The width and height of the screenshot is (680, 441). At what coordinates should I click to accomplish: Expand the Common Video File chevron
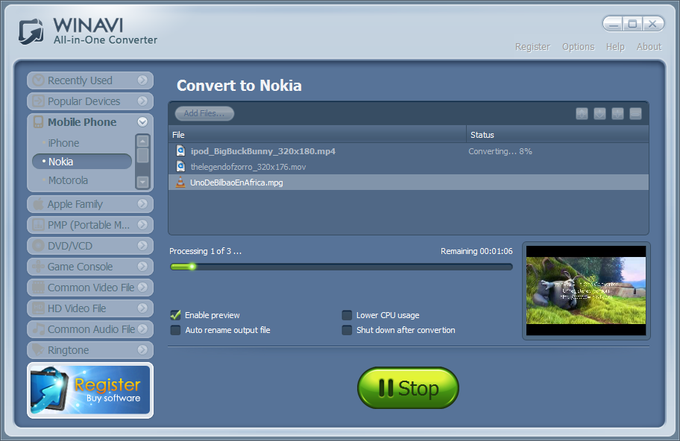pos(142,287)
